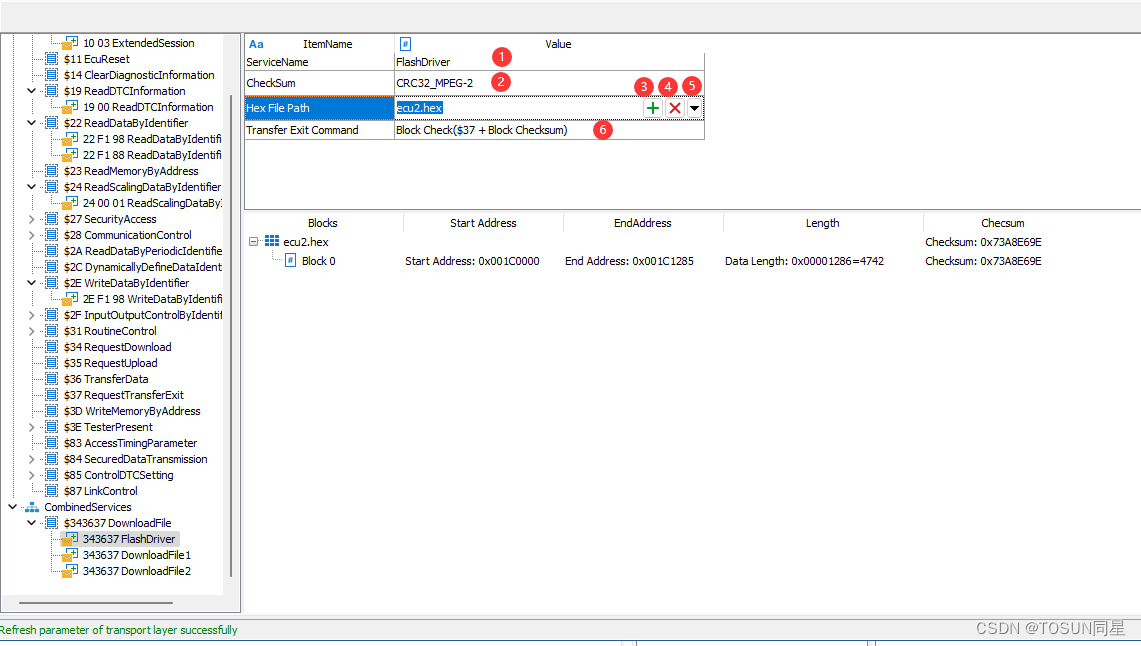Expand the $85 ControlDTCSetting node
The height and width of the screenshot is (646, 1141).
pyautogui.click(x=31, y=475)
